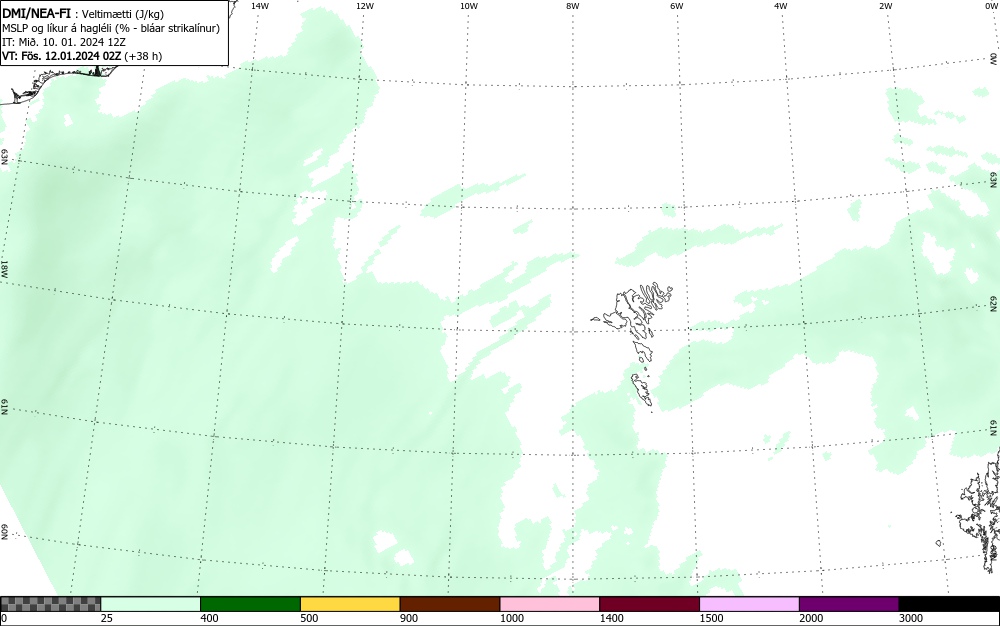Click the purple 2000–3000 legend swatch
Viewport: 1000px width, 626px height.
pos(849,604)
